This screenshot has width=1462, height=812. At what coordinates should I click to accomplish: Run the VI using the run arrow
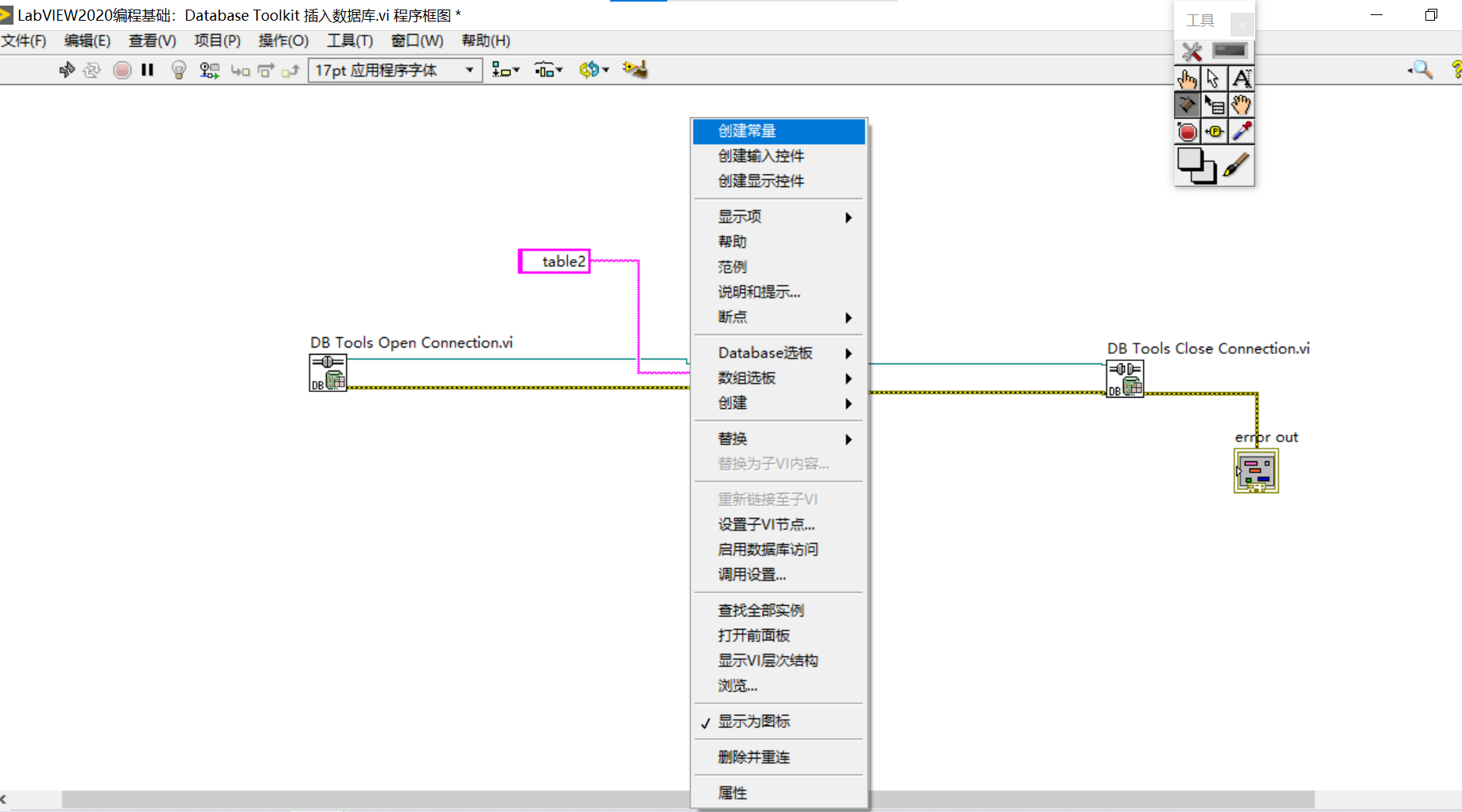pyautogui.click(x=67, y=70)
